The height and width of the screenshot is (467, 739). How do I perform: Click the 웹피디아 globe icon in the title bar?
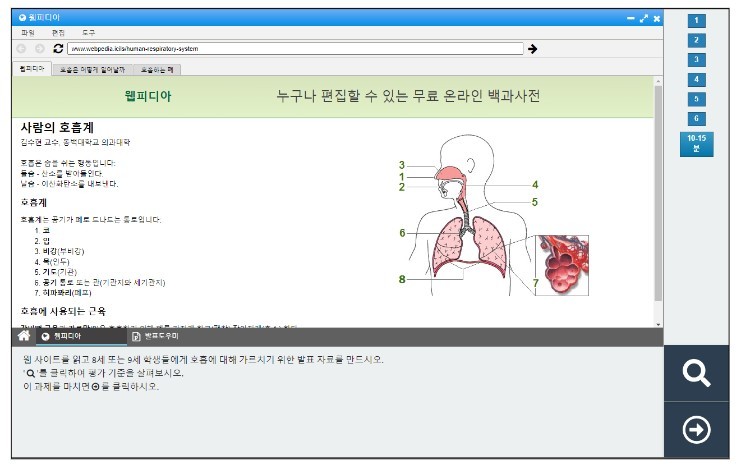(22, 18)
